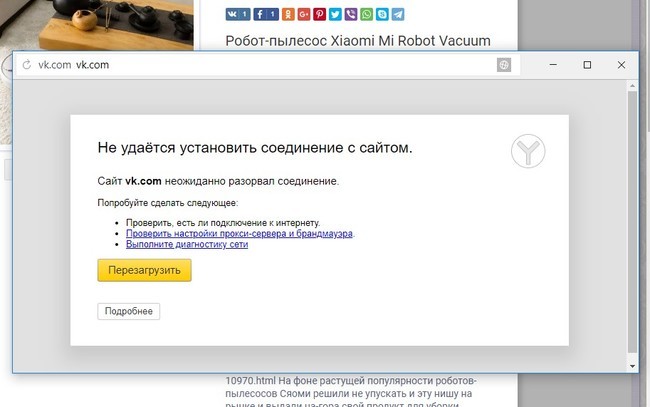Image resolution: width=650 pixels, height=407 pixels.
Task: Click the globe icon in popup address bar
Action: coord(504,65)
